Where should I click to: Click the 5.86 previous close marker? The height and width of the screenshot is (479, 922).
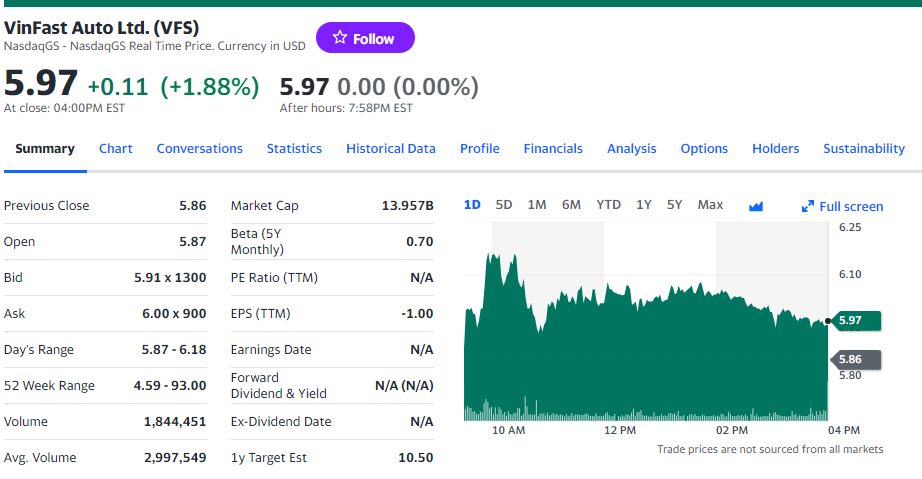(x=856, y=359)
